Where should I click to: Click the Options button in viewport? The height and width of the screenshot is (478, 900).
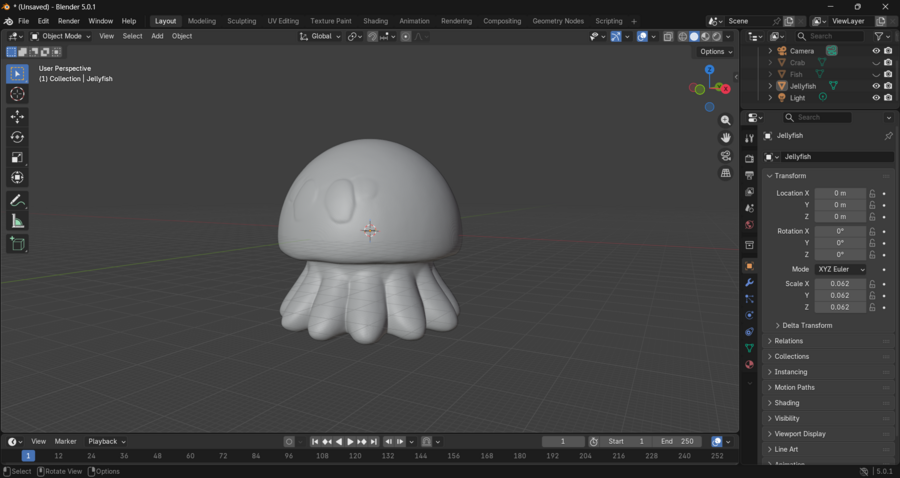[x=715, y=52]
